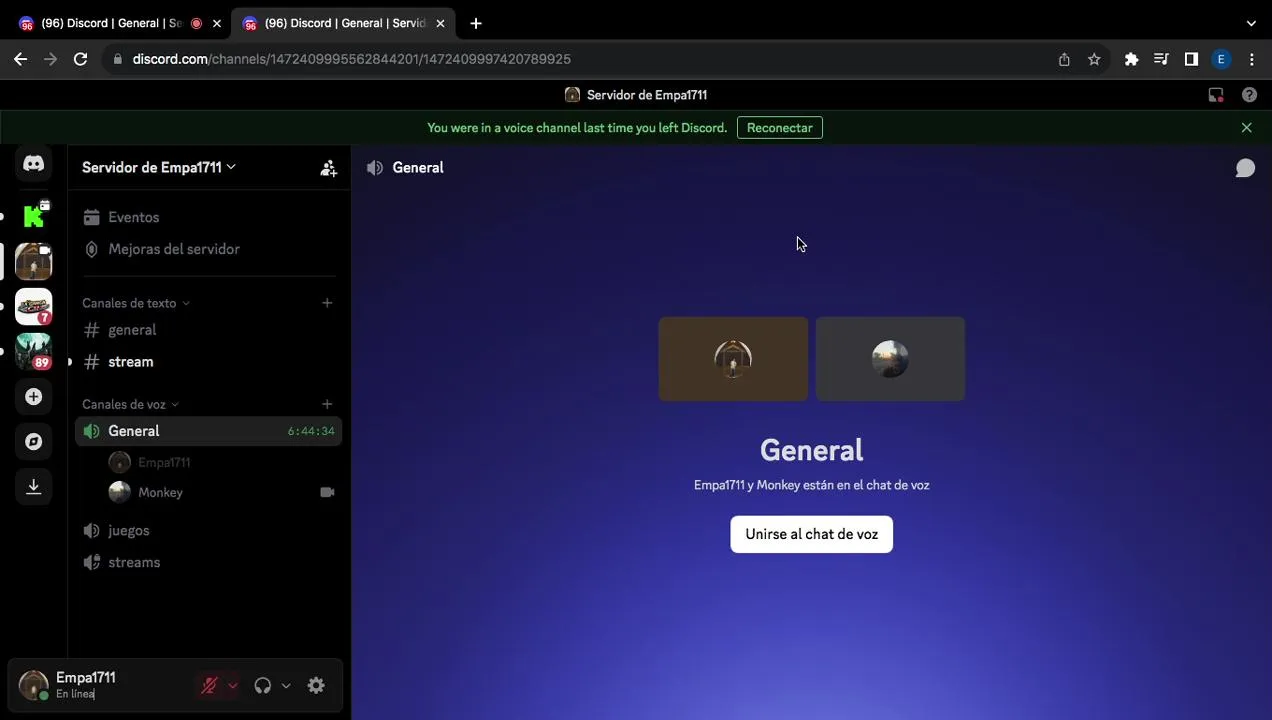Image resolution: width=1272 pixels, height=720 pixels.
Task: Click the General channel header title
Action: click(x=418, y=168)
